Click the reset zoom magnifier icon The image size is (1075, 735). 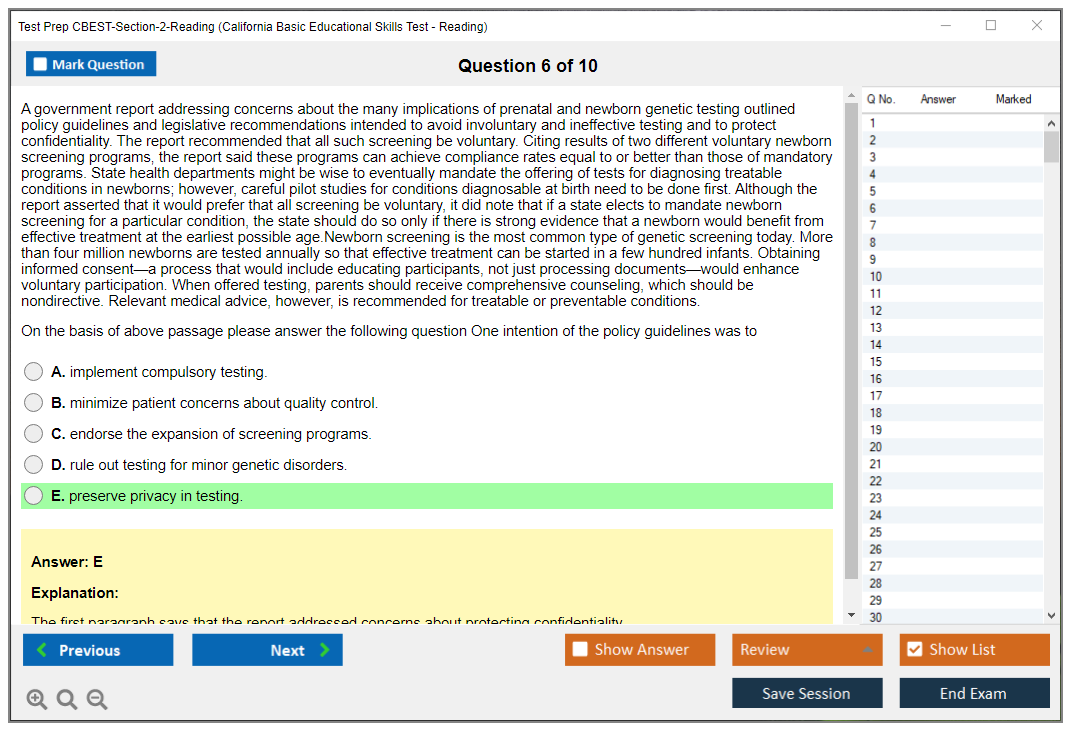click(67, 700)
